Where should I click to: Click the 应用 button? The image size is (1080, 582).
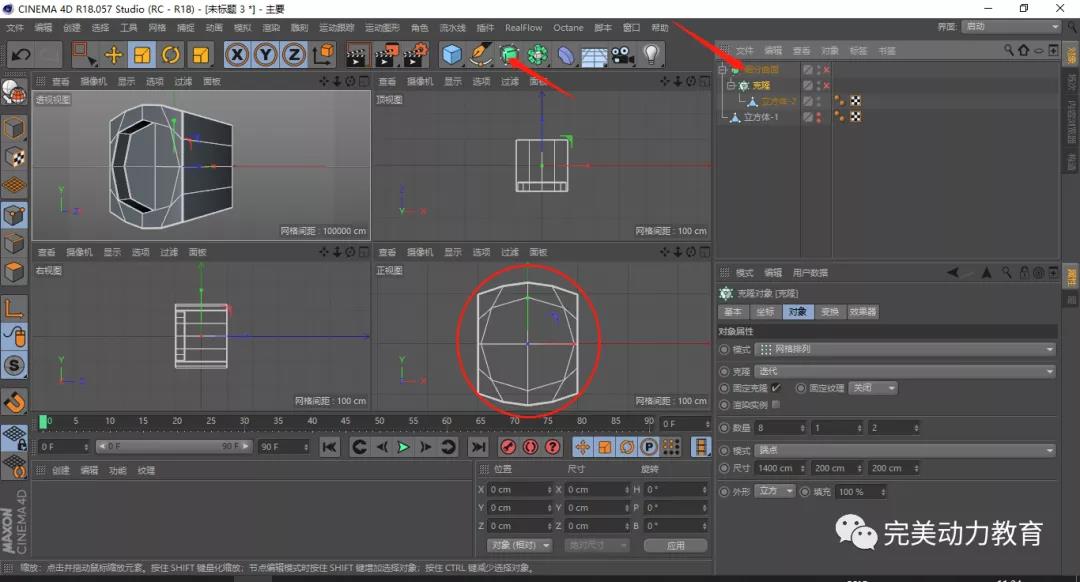pyautogui.click(x=675, y=545)
